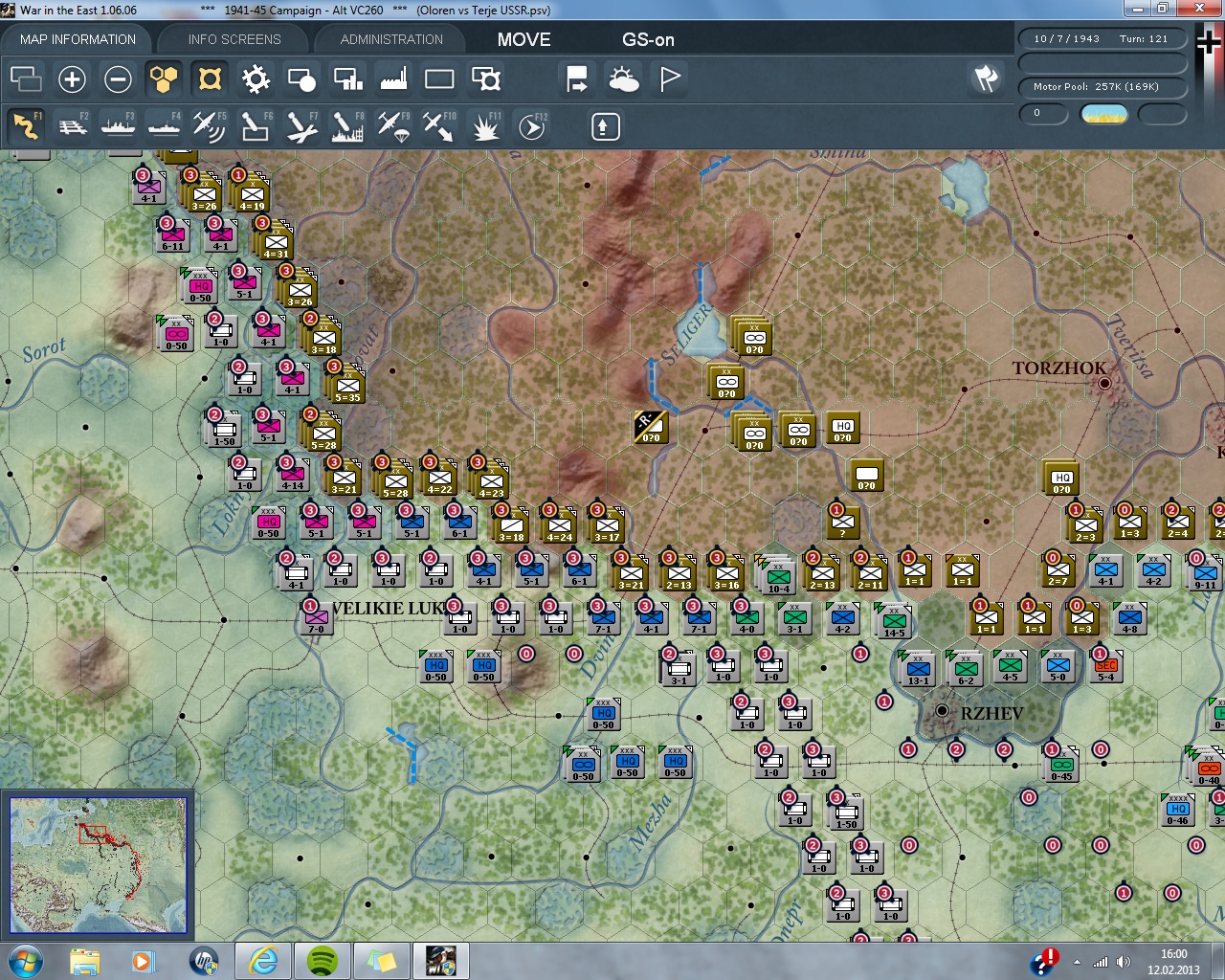Select the F4 amphibious transport mode
The width and height of the screenshot is (1225, 980).
point(164,126)
